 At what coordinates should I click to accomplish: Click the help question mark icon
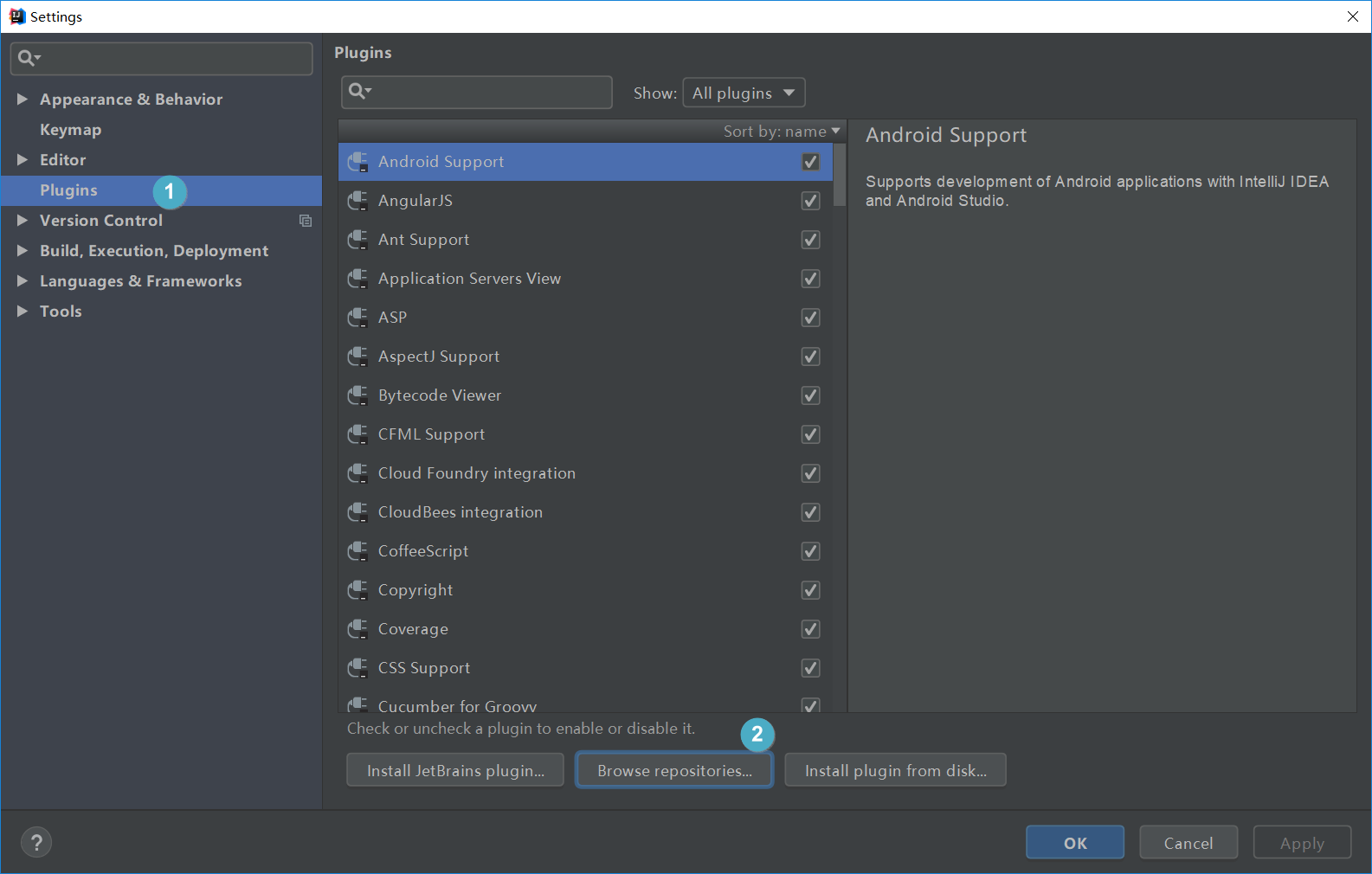pos(36,842)
